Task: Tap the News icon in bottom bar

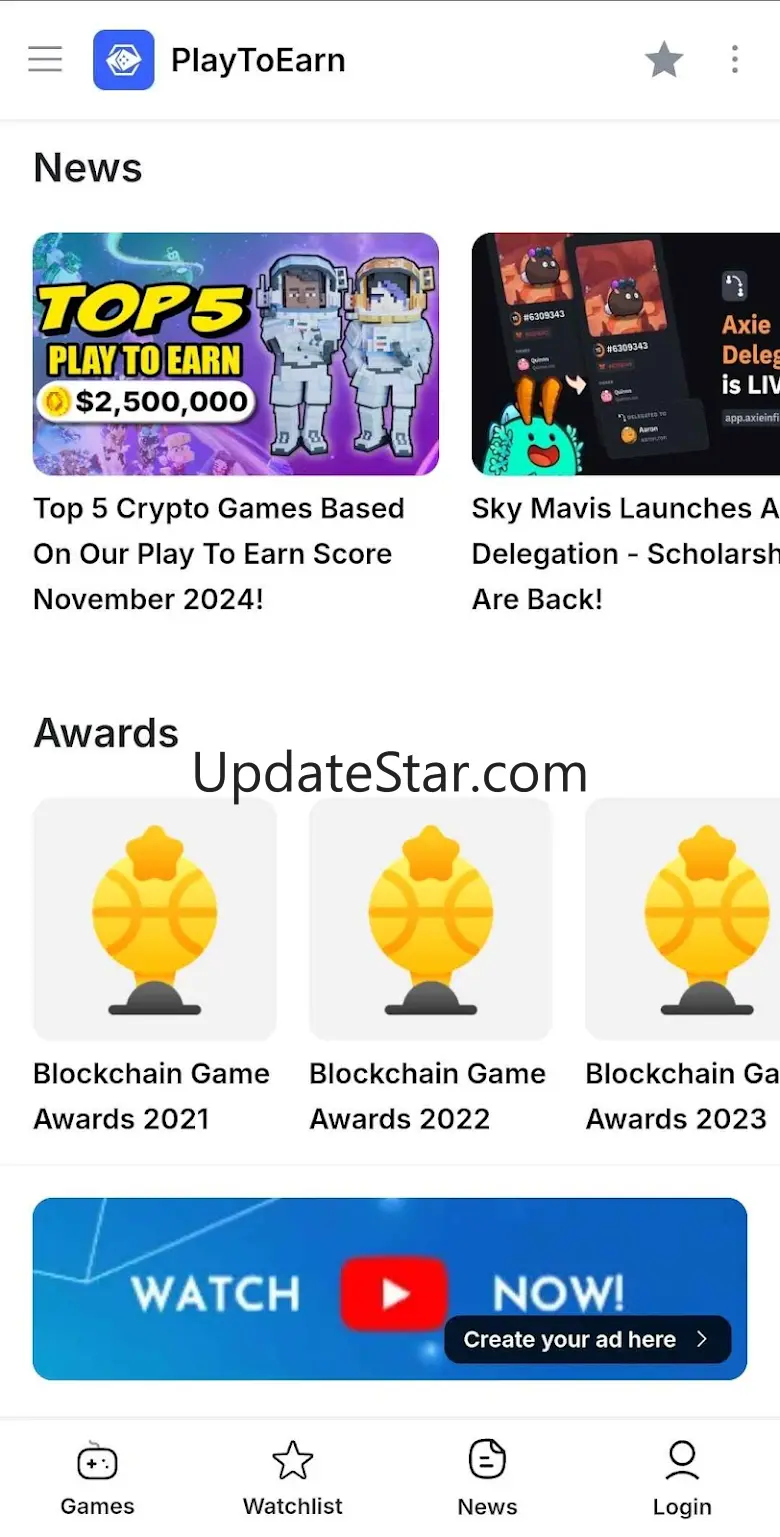Action: coord(488,1460)
